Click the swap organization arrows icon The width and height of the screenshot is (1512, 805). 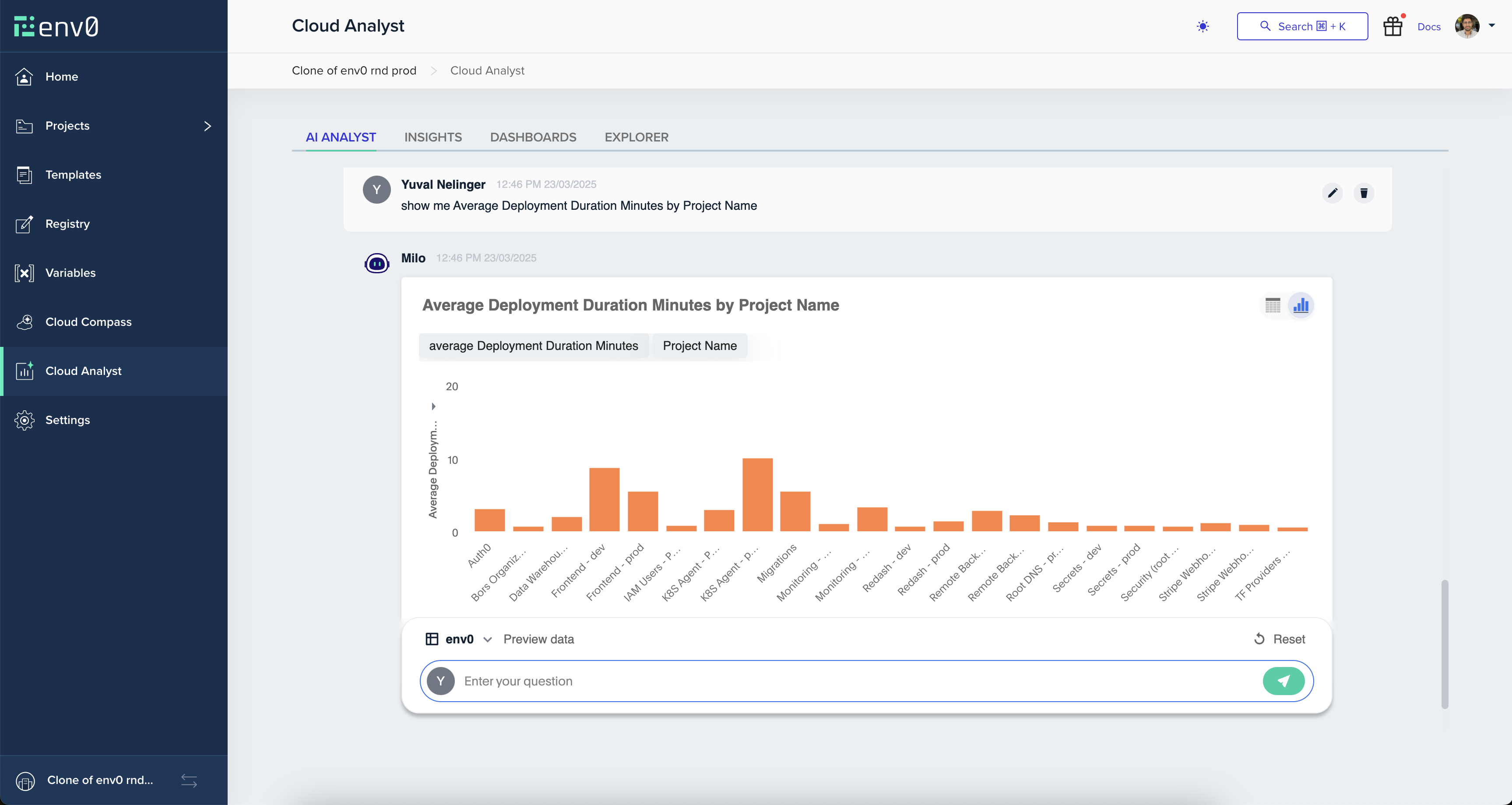click(189, 780)
